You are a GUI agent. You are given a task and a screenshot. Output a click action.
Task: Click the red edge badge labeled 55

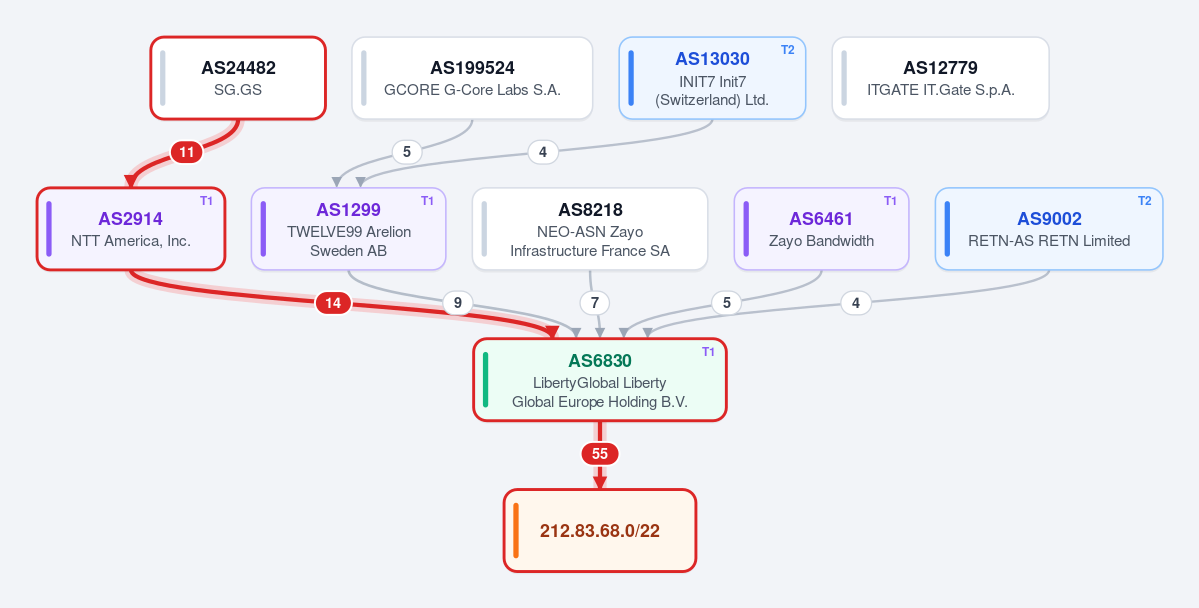tap(600, 454)
